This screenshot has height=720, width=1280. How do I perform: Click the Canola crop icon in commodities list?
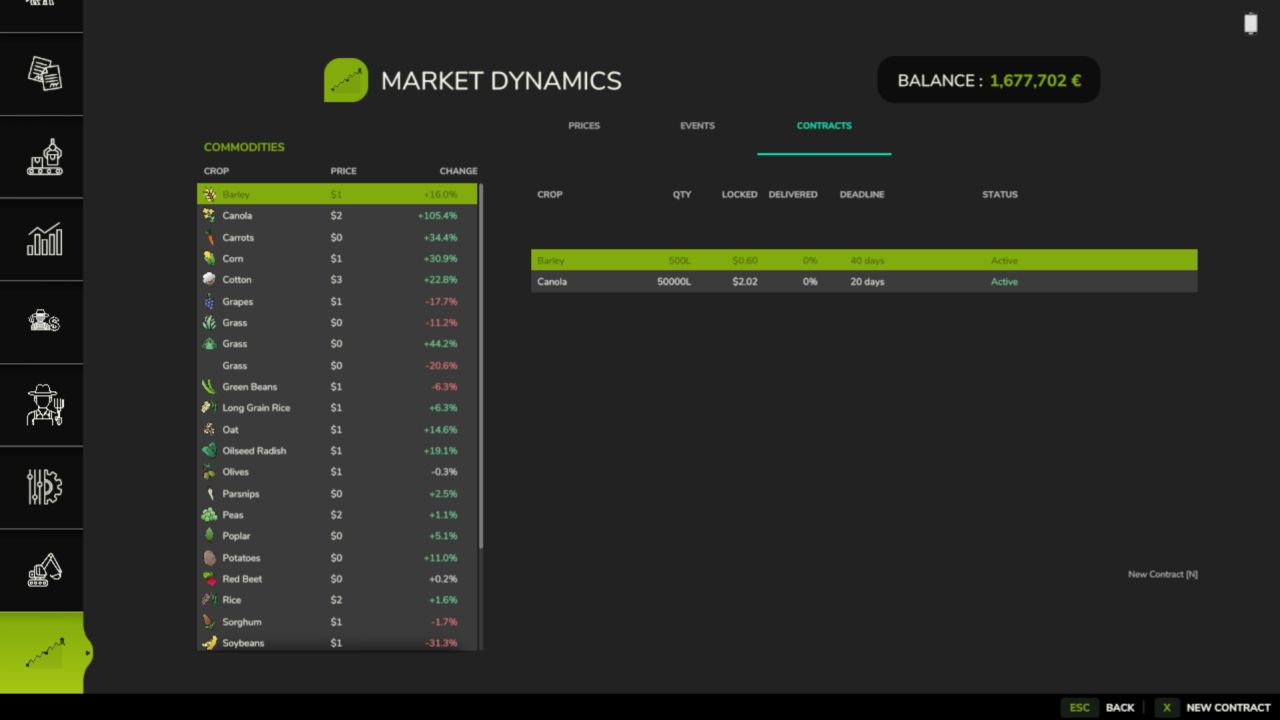pyautogui.click(x=209, y=215)
